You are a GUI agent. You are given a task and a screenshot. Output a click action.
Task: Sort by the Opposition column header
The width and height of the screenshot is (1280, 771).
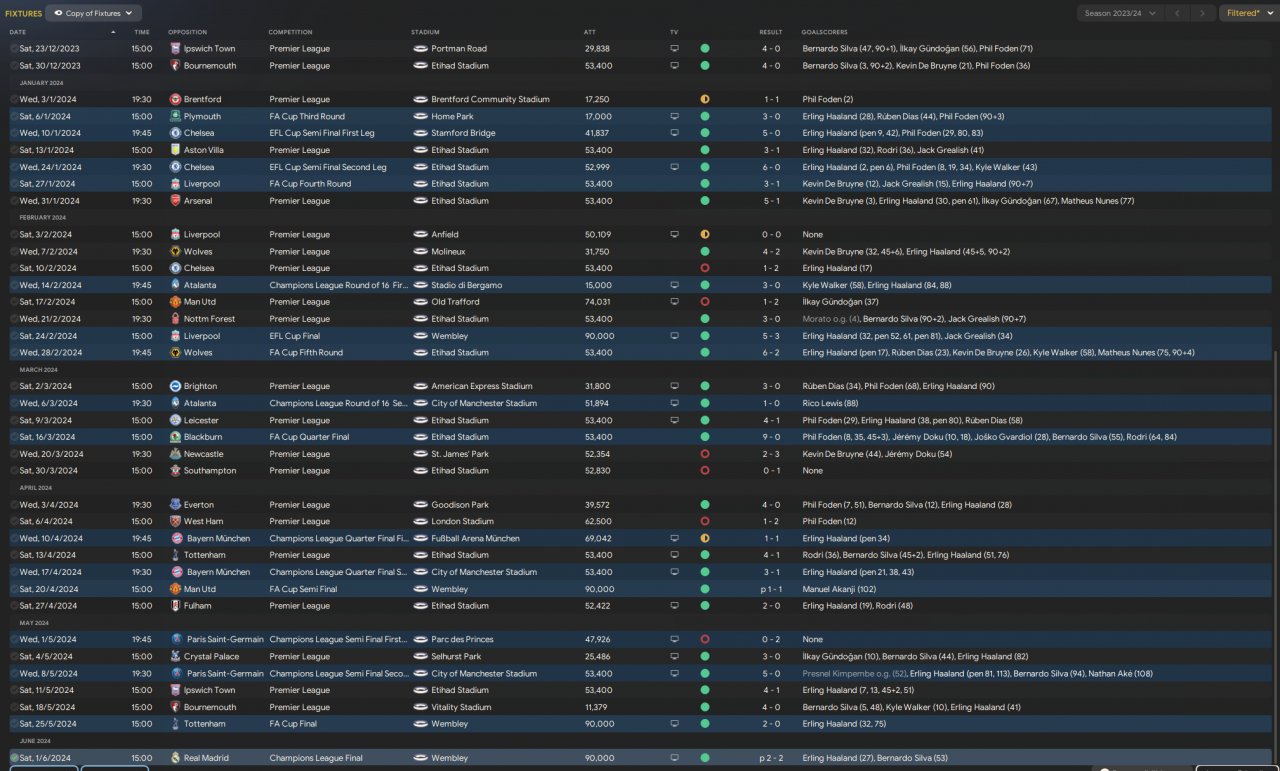point(188,32)
